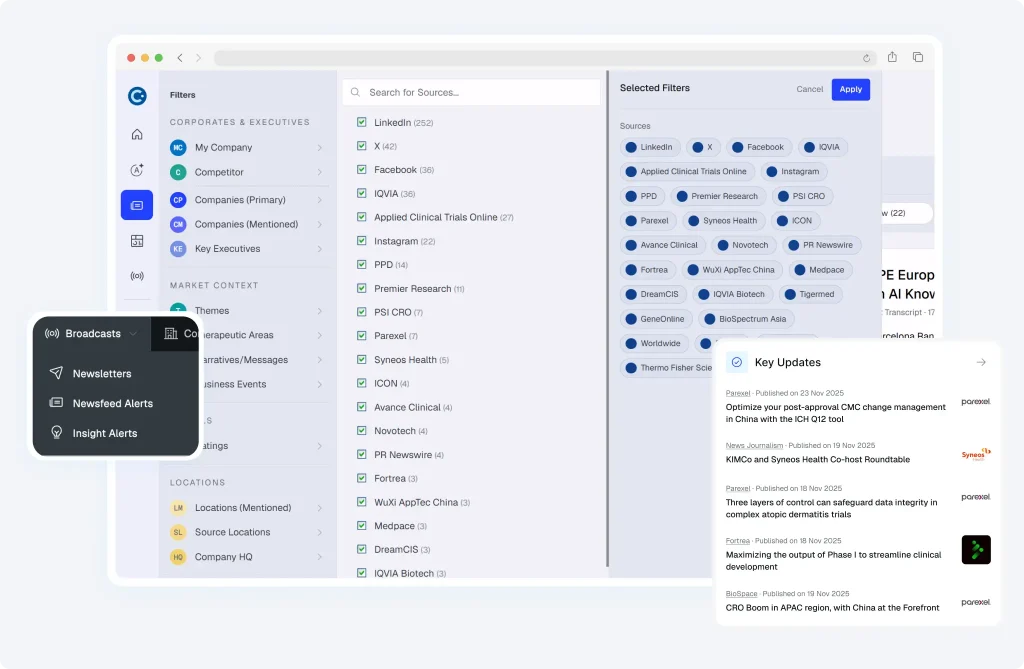Click the blue C app logo
The width and height of the screenshot is (1024, 669).
point(137,96)
